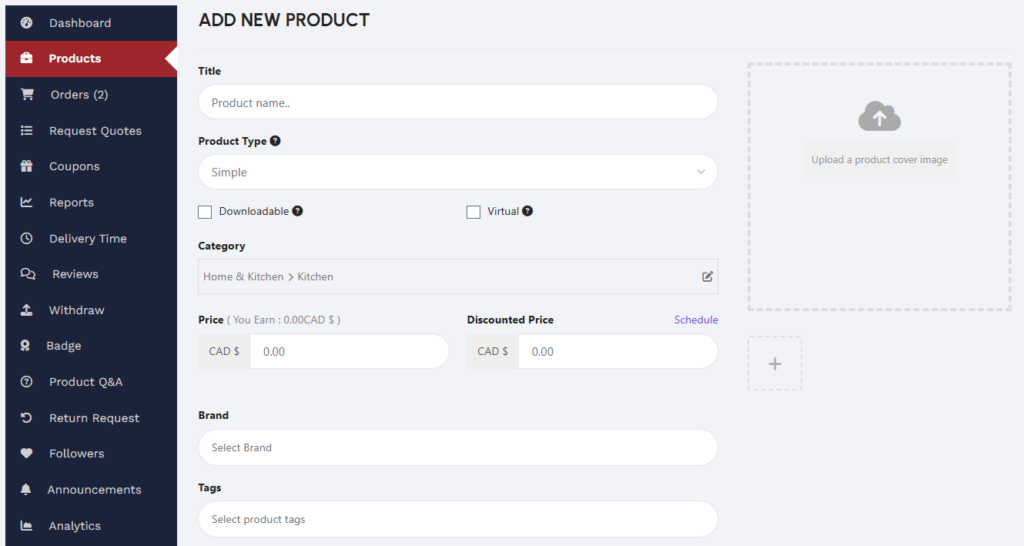The height and width of the screenshot is (546, 1024).
Task: Click the Orders shopping cart icon
Action: 27,95
